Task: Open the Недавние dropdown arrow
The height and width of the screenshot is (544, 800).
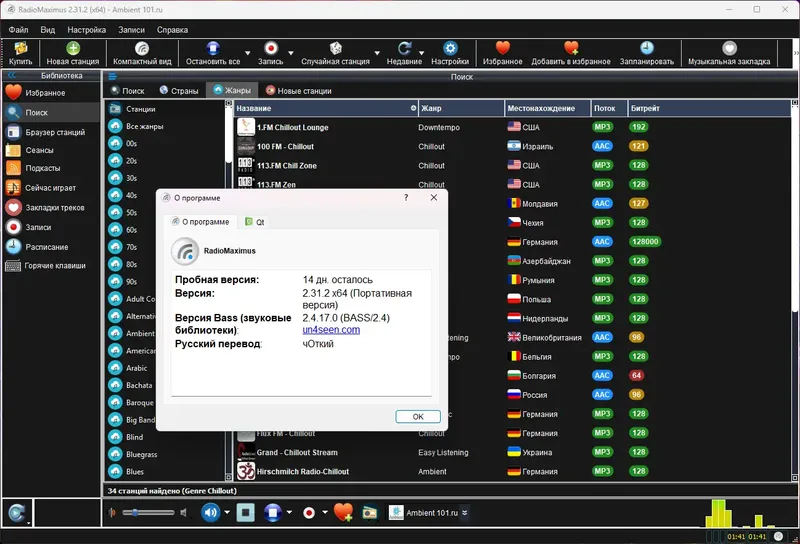Action: [x=421, y=53]
